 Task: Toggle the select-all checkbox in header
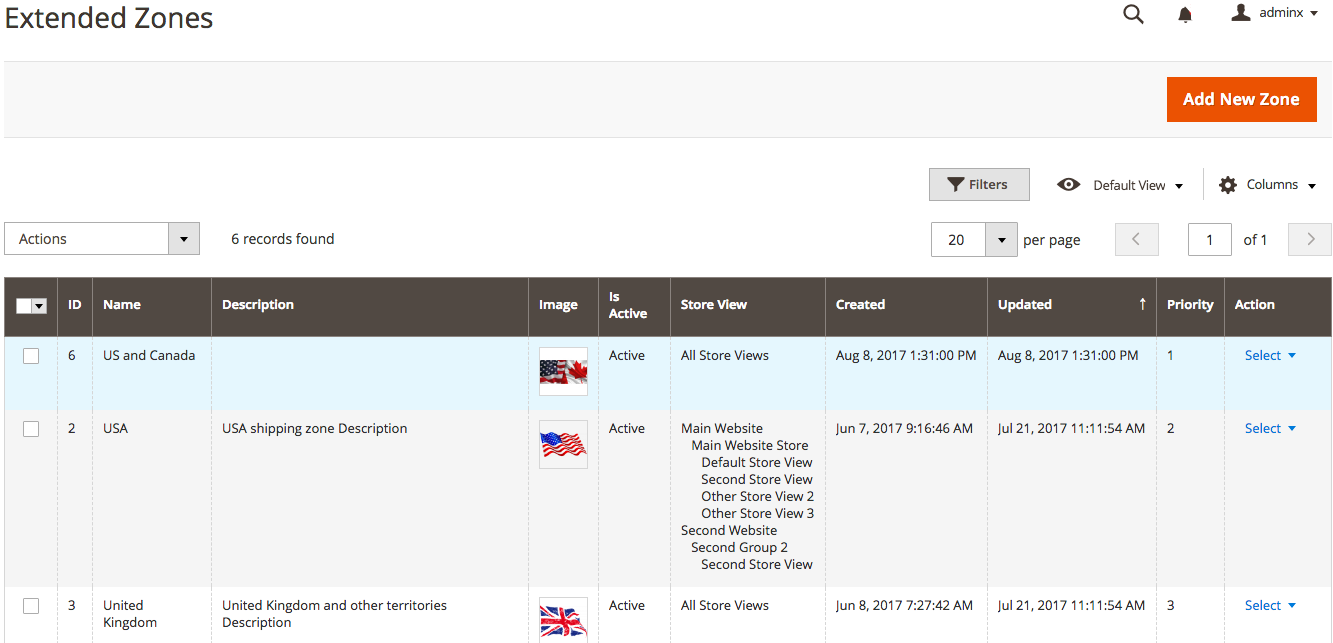[24, 306]
